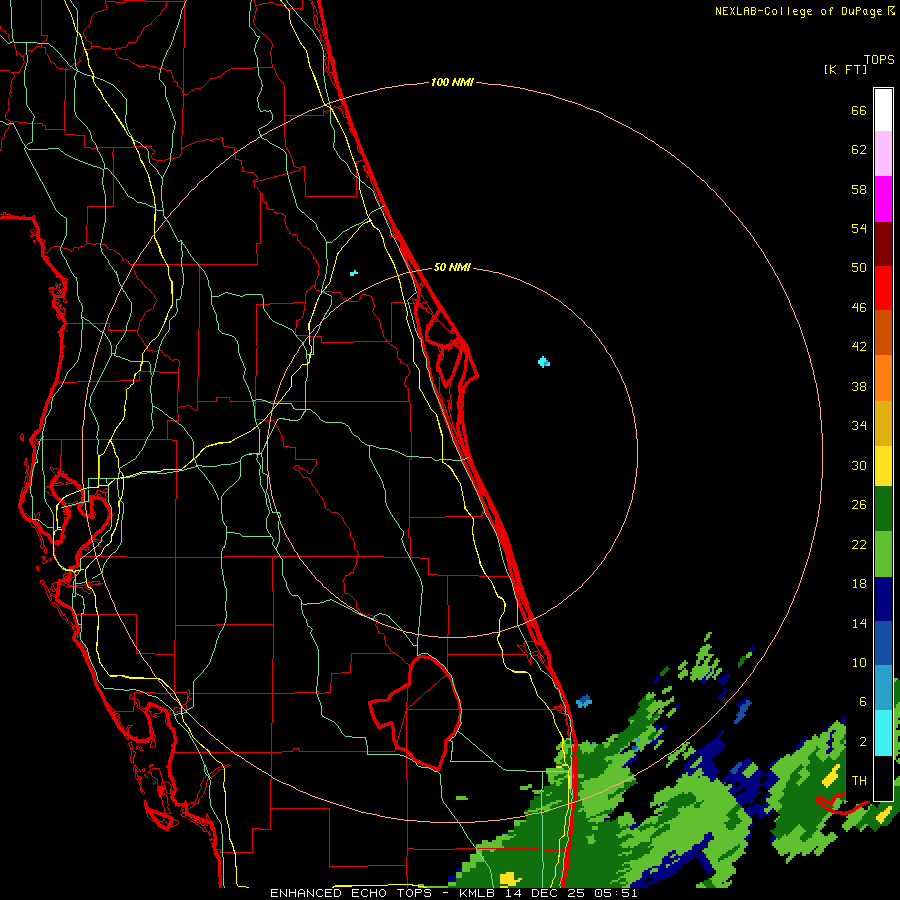Click the yellow legend color block
Image resolution: width=900 pixels, height=900 pixels.
coord(883,466)
